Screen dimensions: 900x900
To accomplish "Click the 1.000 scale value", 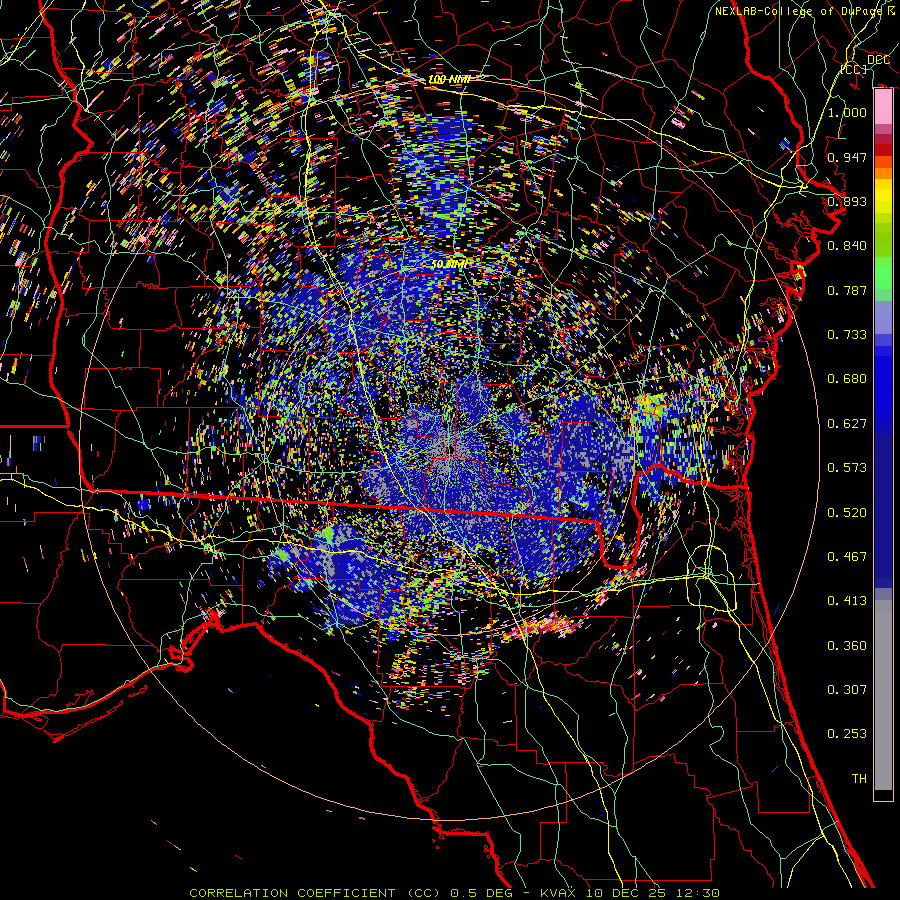I will [x=847, y=112].
